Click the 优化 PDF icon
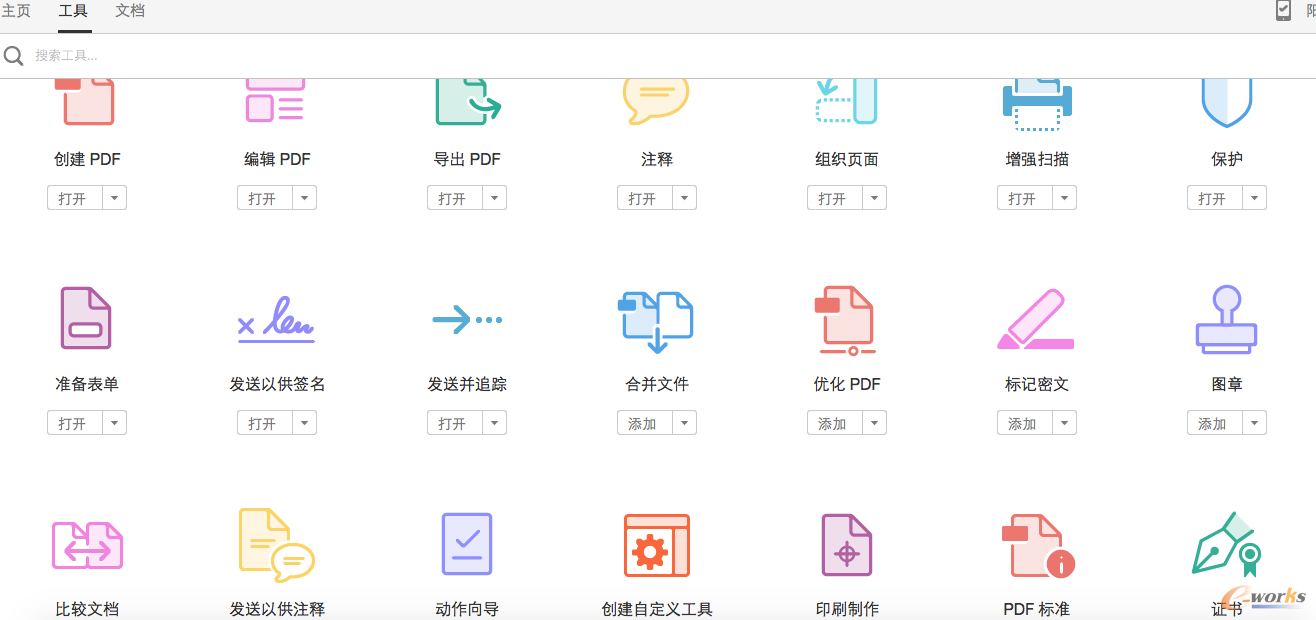The width and height of the screenshot is (1316, 620). click(x=846, y=321)
